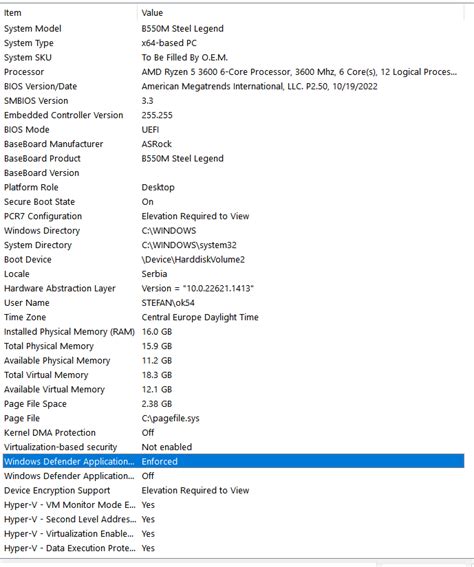Select the Processor row label
Viewport: 474px width, 567px height.
point(24,72)
